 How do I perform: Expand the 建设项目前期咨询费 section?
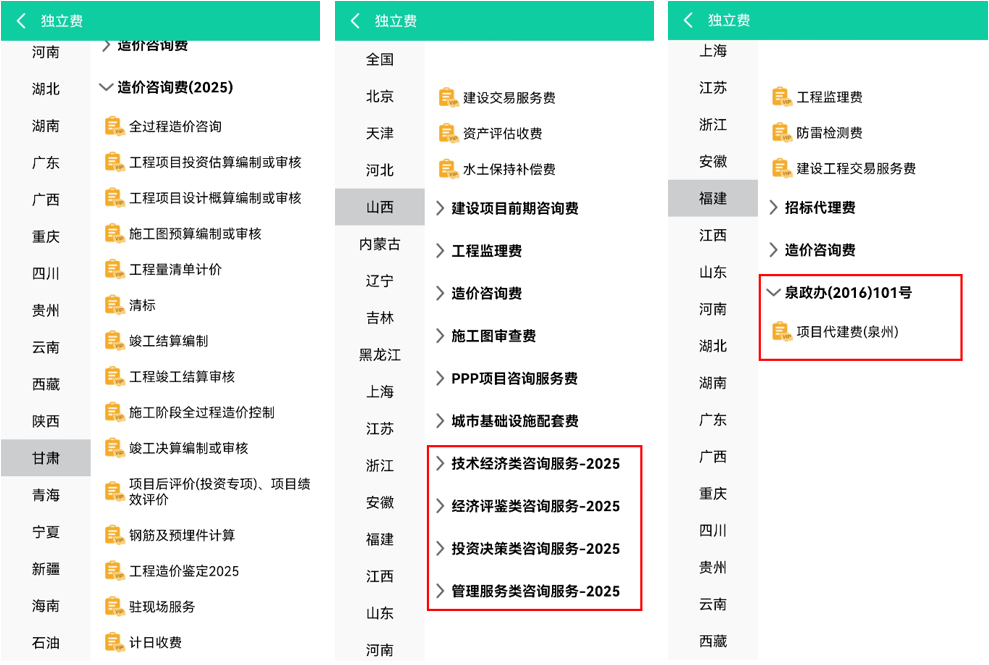tap(440, 208)
